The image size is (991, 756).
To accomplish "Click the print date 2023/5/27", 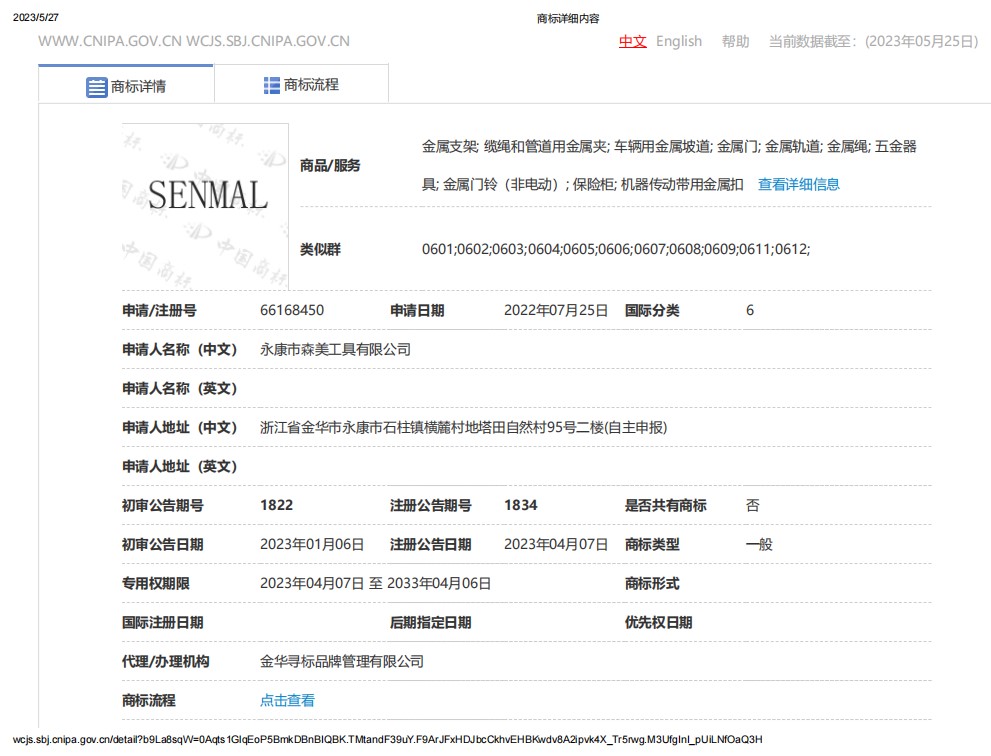I will (x=36, y=18).
